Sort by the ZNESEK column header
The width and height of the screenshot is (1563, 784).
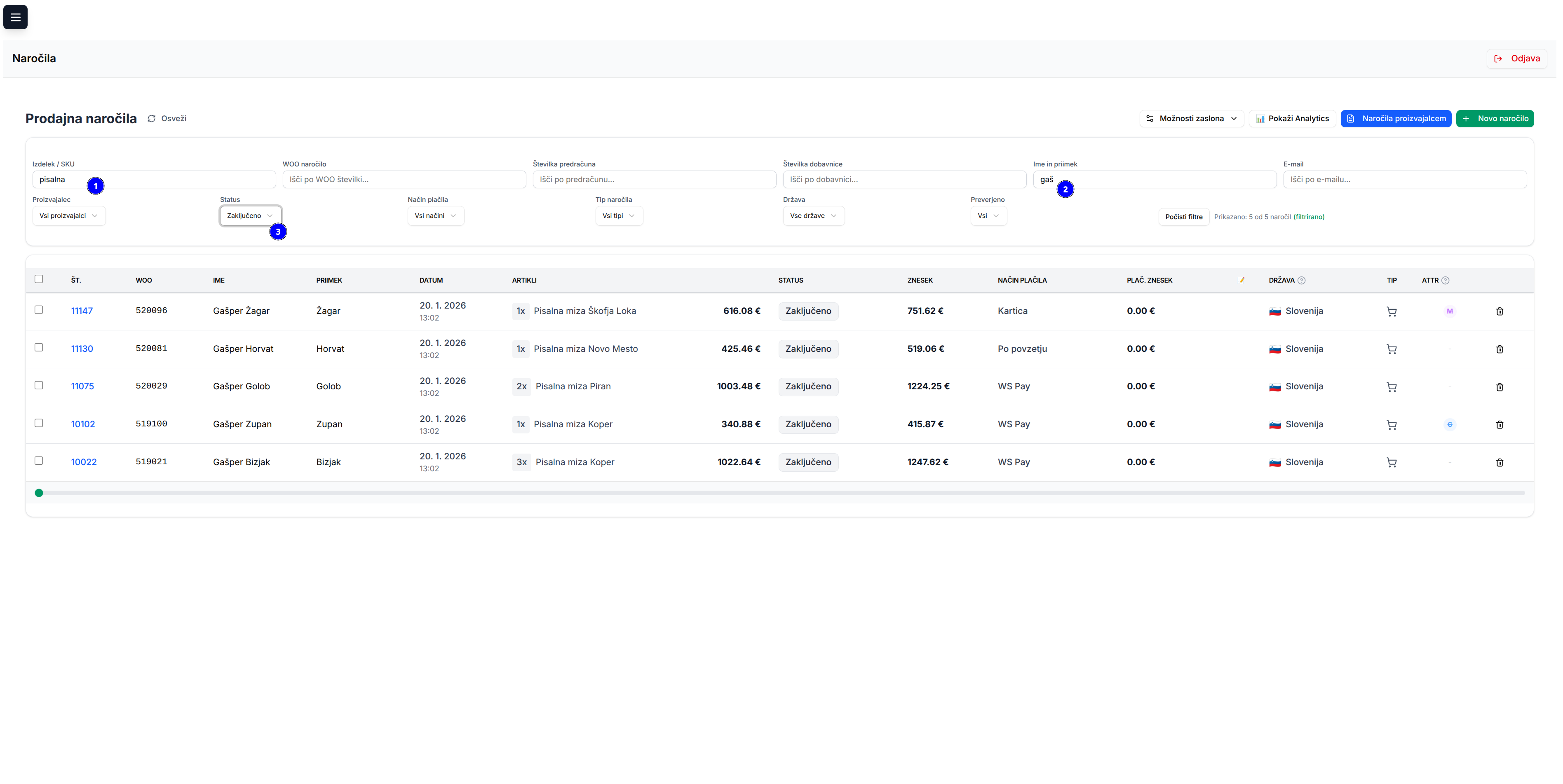(x=920, y=280)
